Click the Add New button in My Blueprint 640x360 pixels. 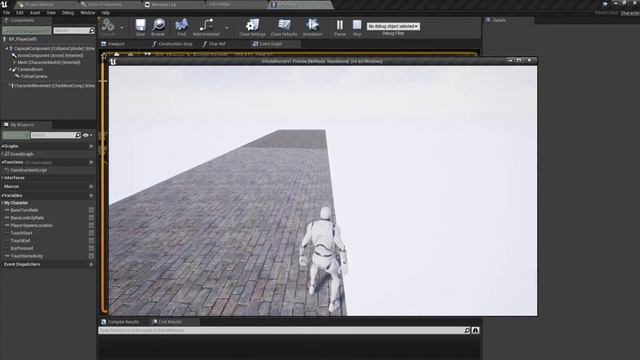tap(16, 135)
